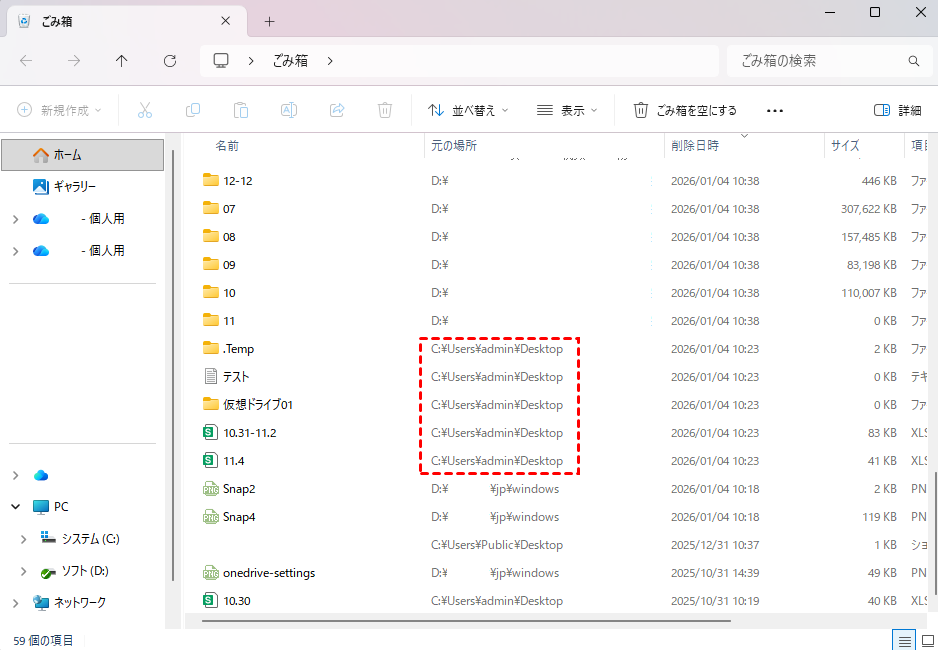This screenshot has width=938, height=650.
Task: Click the share icon in toolbar
Action: click(x=337, y=110)
